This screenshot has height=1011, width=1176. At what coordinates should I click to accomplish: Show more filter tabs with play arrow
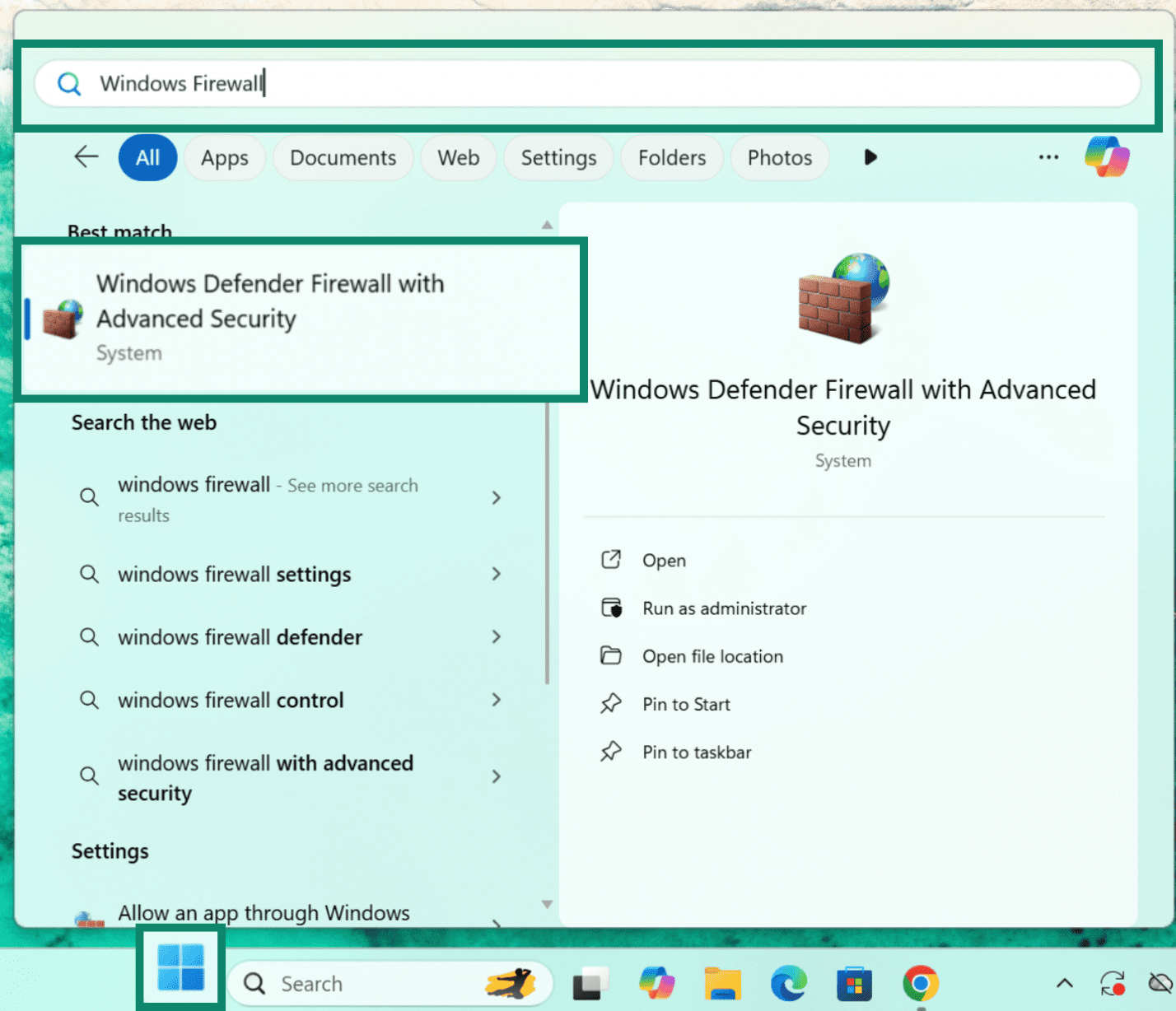point(870,156)
